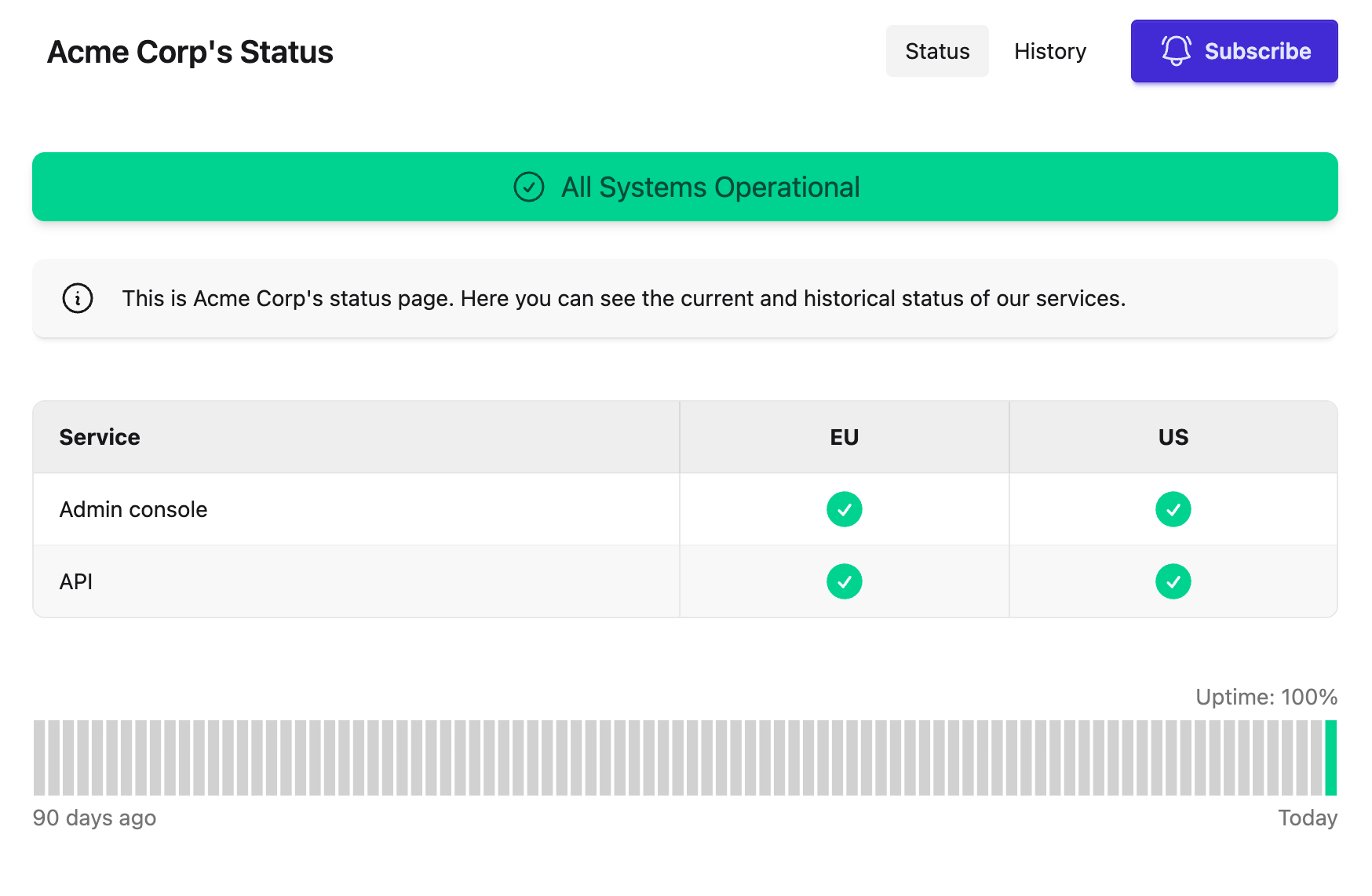Select the Admin console row label
The image size is (1372, 896).
pyautogui.click(x=133, y=509)
